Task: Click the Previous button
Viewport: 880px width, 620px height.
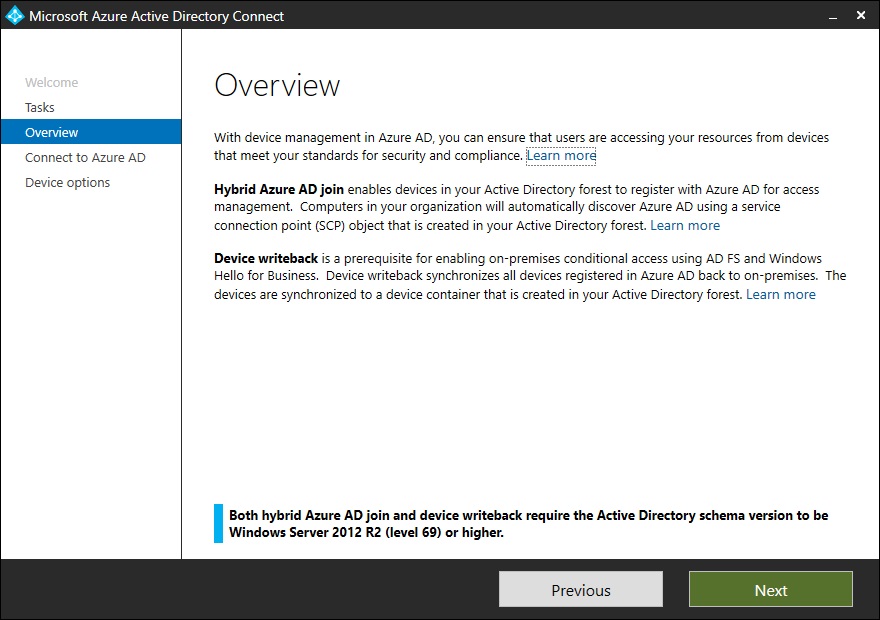Action: pyautogui.click(x=581, y=590)
